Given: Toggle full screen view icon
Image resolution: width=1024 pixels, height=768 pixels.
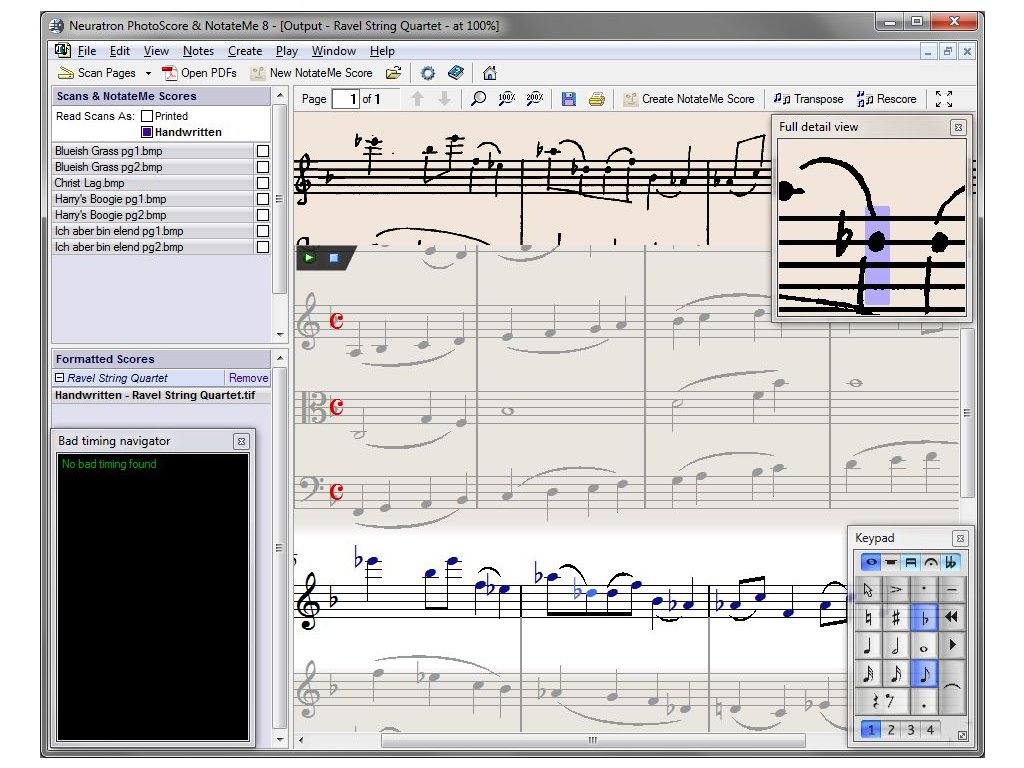Looking at the screenshot, I should point(944,99).
